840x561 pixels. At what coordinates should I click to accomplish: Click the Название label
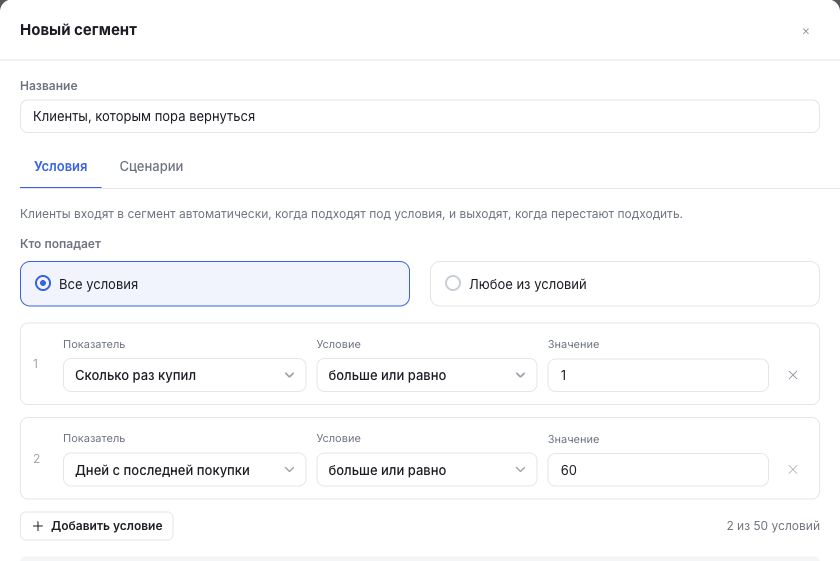pos(49,86)
